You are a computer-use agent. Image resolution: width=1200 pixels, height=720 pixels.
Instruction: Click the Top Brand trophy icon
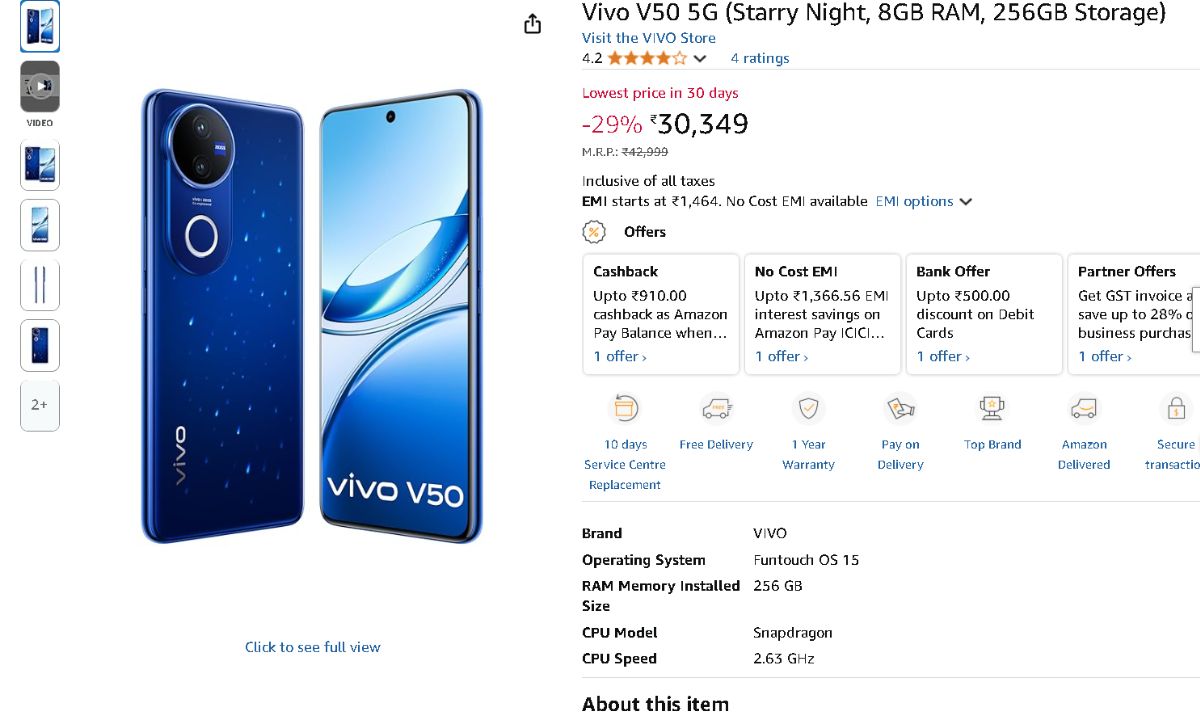coord(992,408)
